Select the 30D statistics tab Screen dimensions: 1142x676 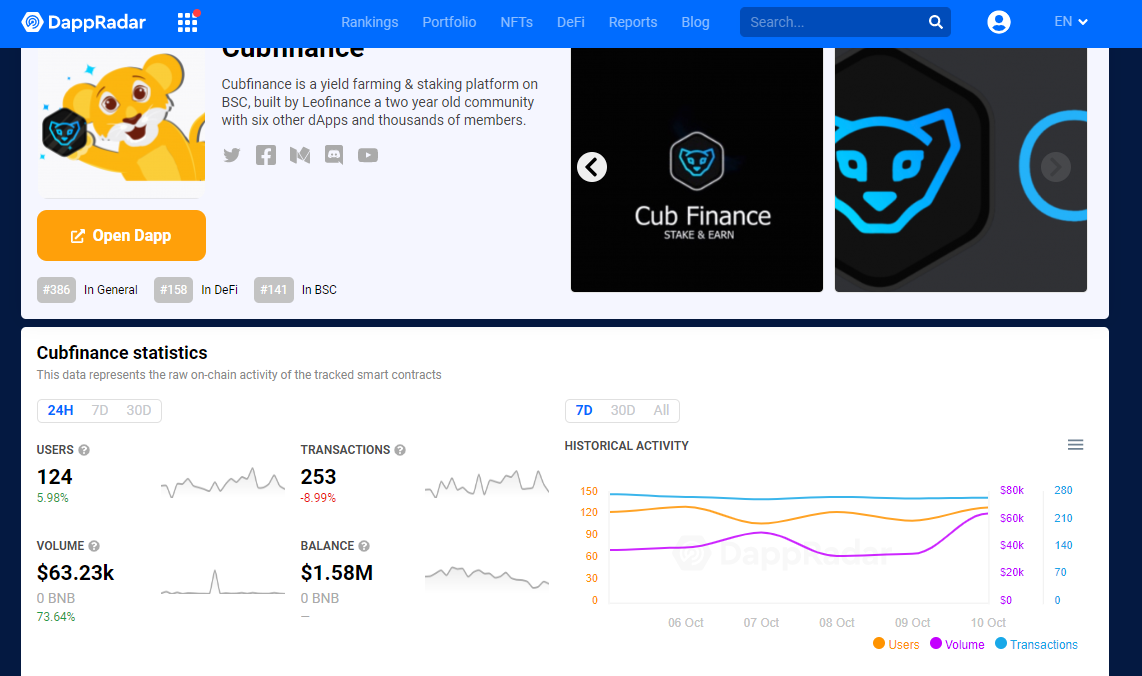pos(138,411)
